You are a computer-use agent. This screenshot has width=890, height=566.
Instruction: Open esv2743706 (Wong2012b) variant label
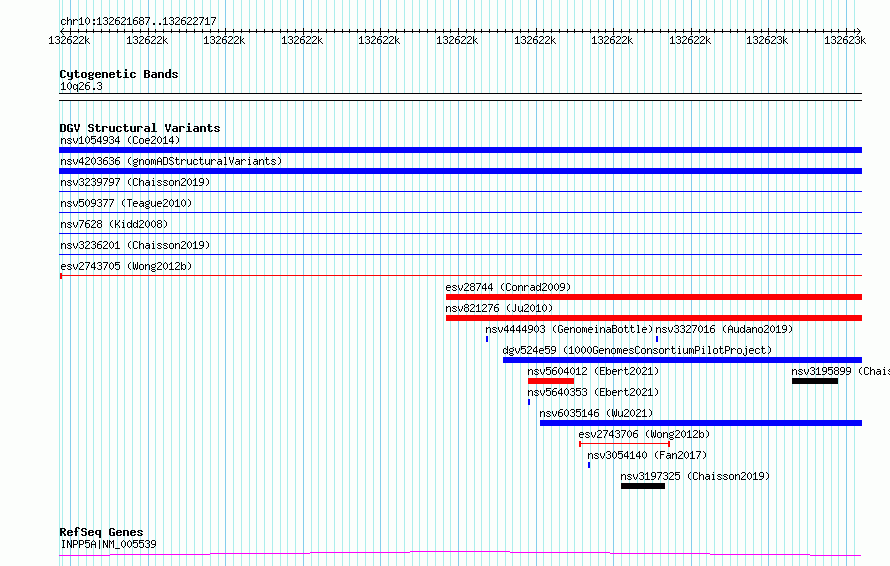[x=644, y=434]
